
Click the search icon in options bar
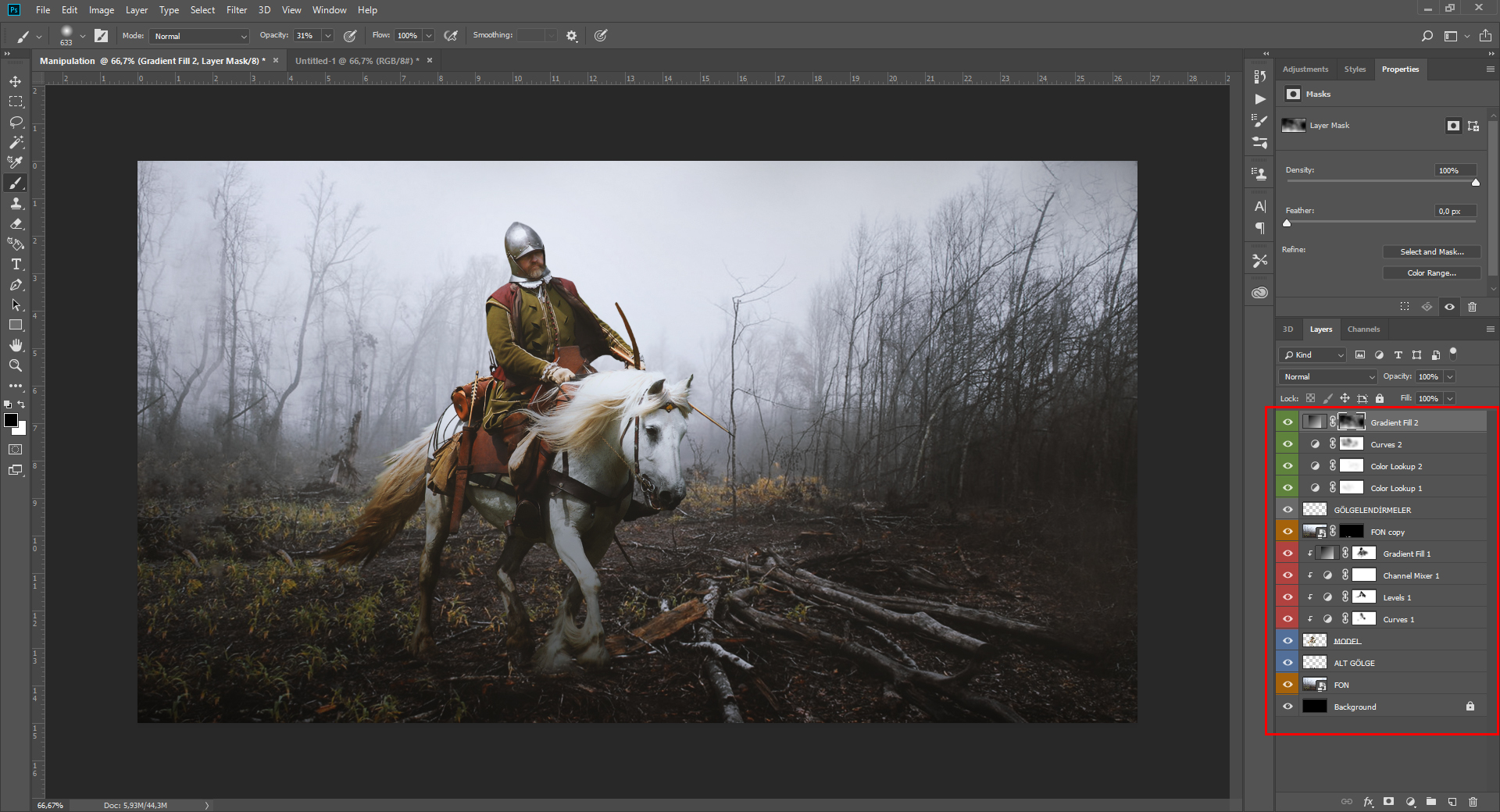click(x=1427, y=36)
